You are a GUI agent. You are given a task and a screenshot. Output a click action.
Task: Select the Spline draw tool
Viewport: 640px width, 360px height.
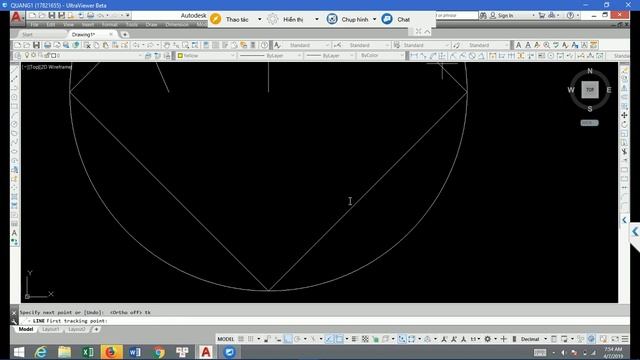(14, 142)
